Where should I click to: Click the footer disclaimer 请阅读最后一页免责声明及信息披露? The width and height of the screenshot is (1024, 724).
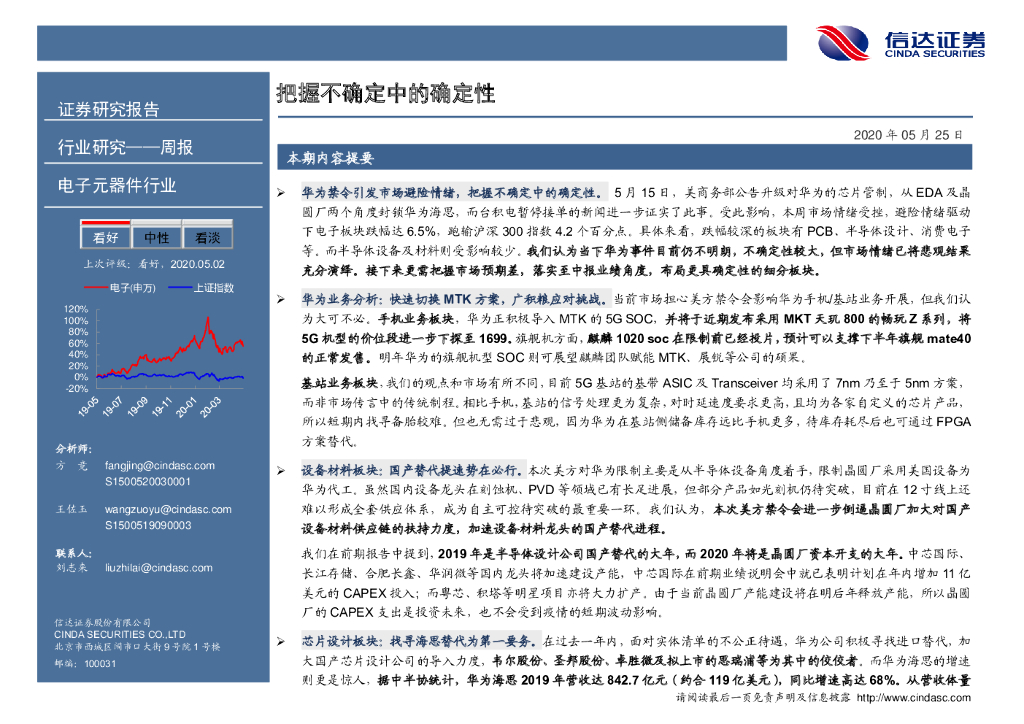(x=763, y=698)
